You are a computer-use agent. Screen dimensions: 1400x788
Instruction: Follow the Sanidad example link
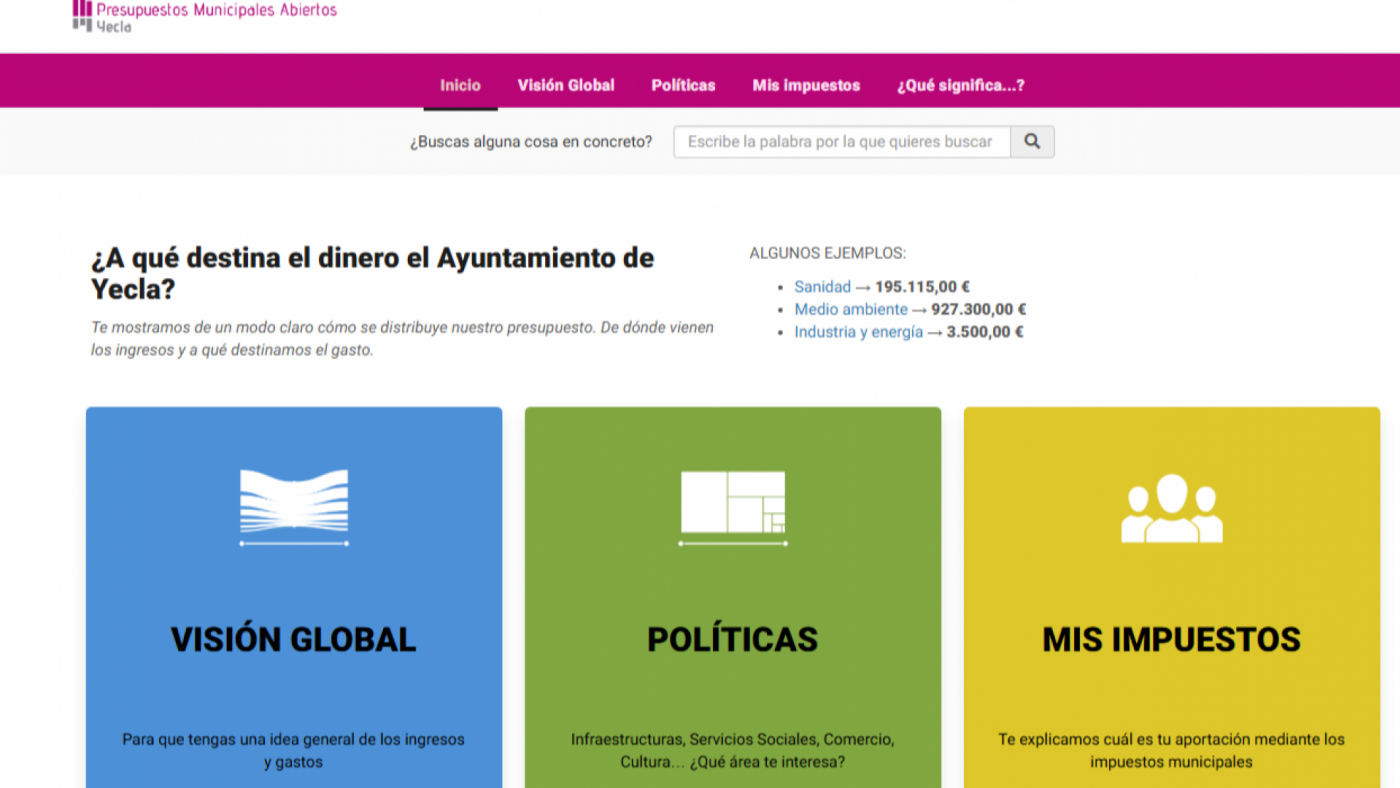point(822,287)
